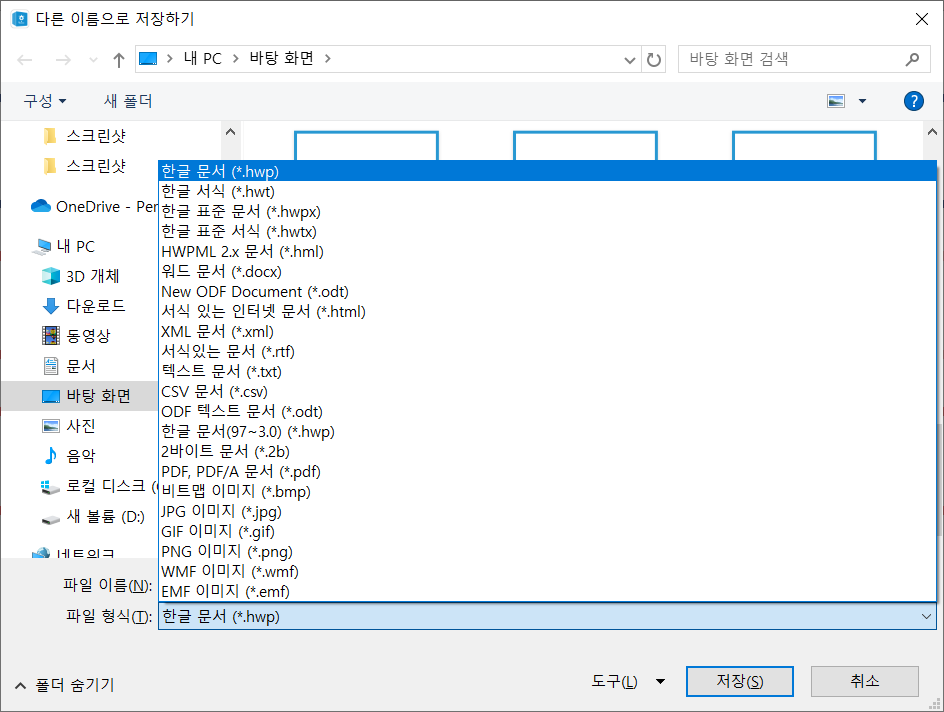Expand the address bar history dropdown

[x=630, y=60]
